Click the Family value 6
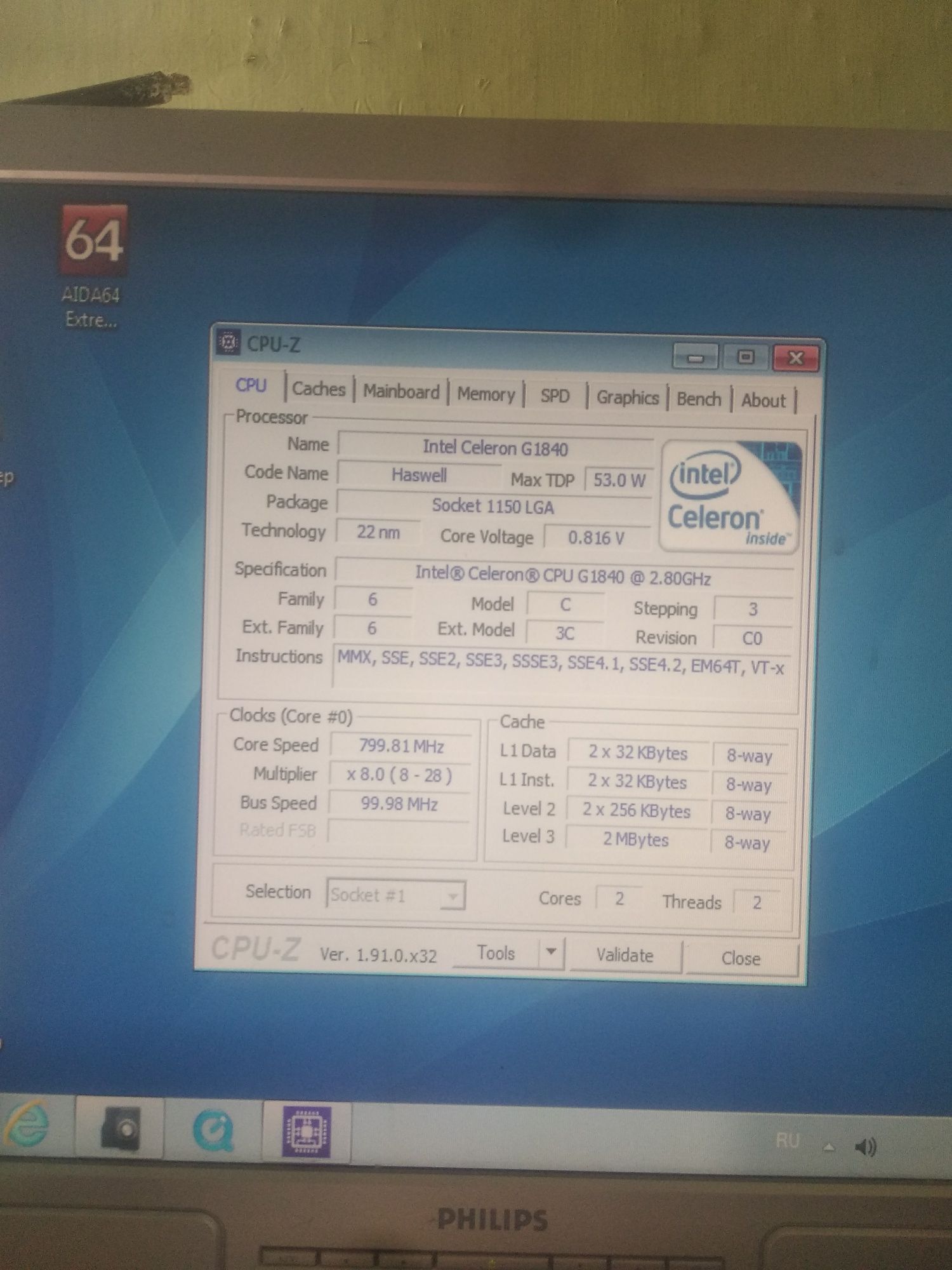Viewport: 952px width, 1270px height. (x=373, y=599)
